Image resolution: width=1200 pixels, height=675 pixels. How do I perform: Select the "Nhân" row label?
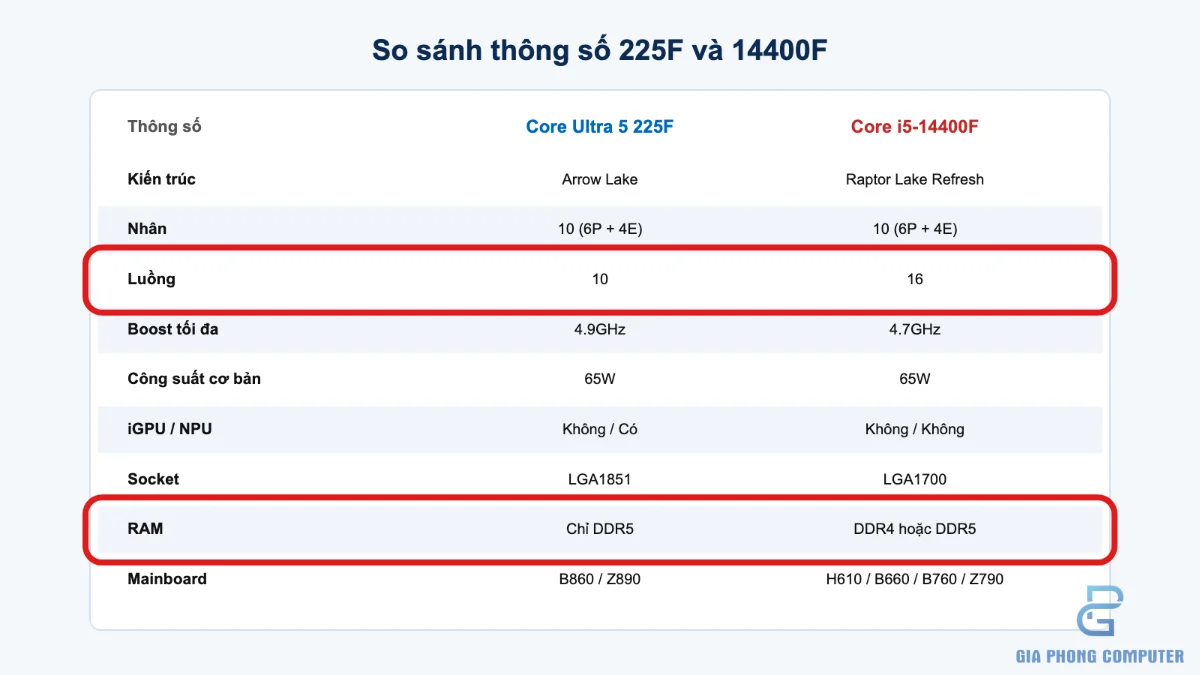(147, 229)
